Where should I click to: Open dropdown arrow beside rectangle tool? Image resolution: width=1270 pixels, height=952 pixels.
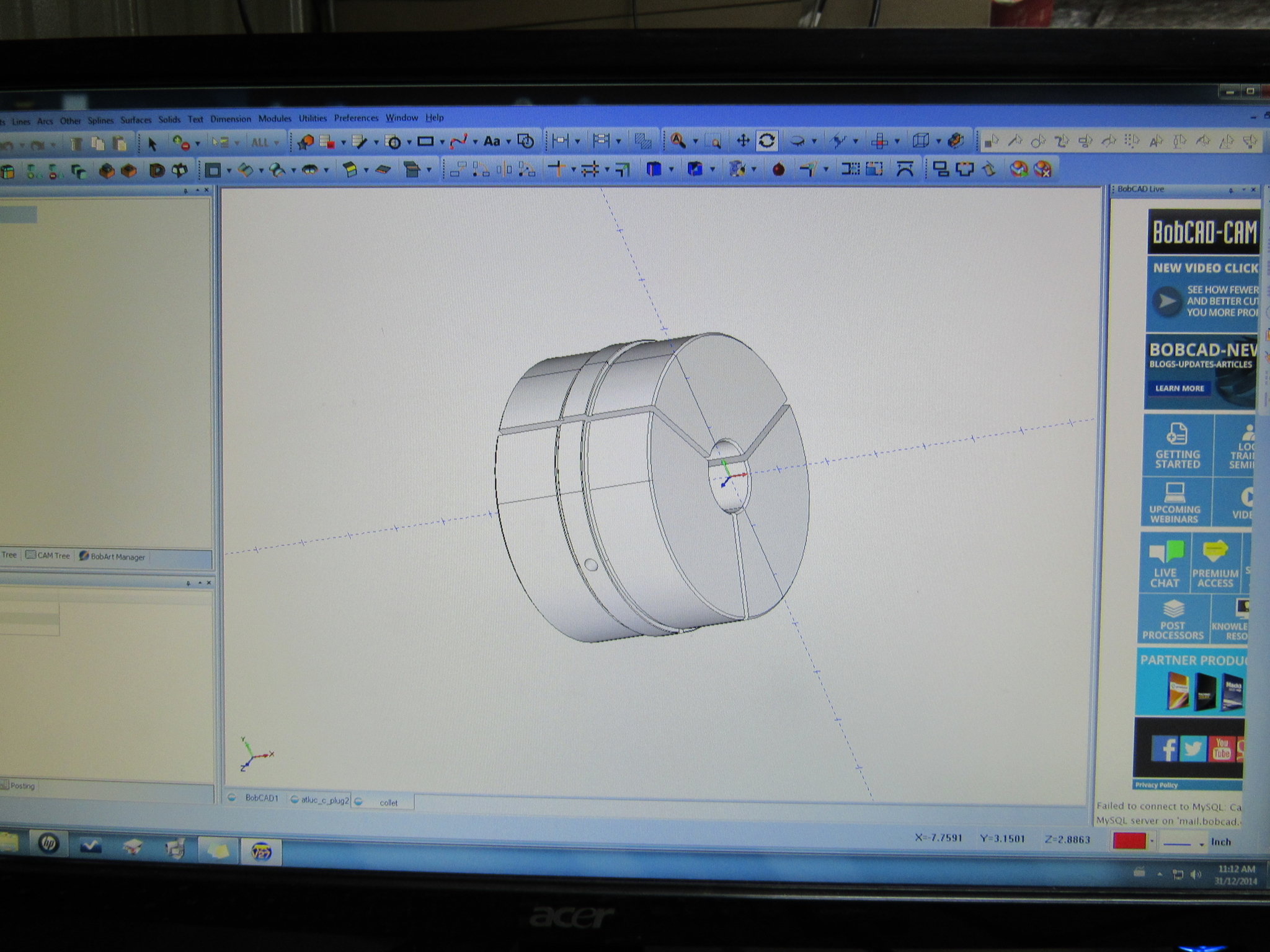click(442, 143)
